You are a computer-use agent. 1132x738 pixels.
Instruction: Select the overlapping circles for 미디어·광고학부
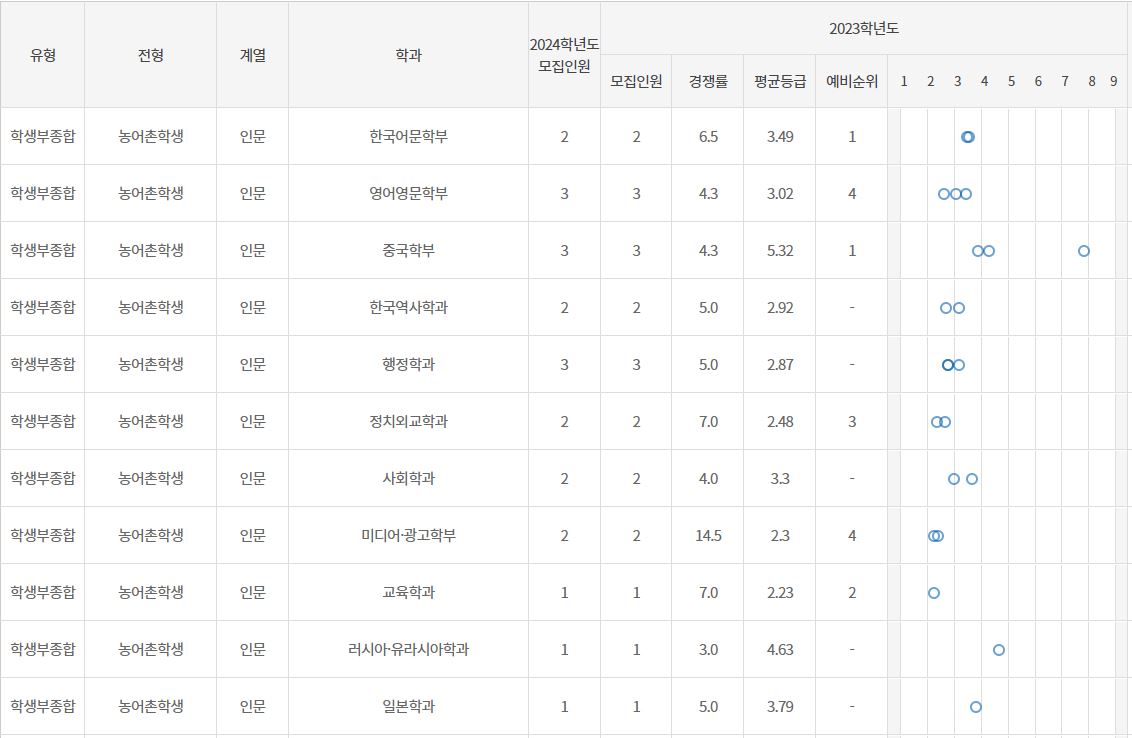934,536
